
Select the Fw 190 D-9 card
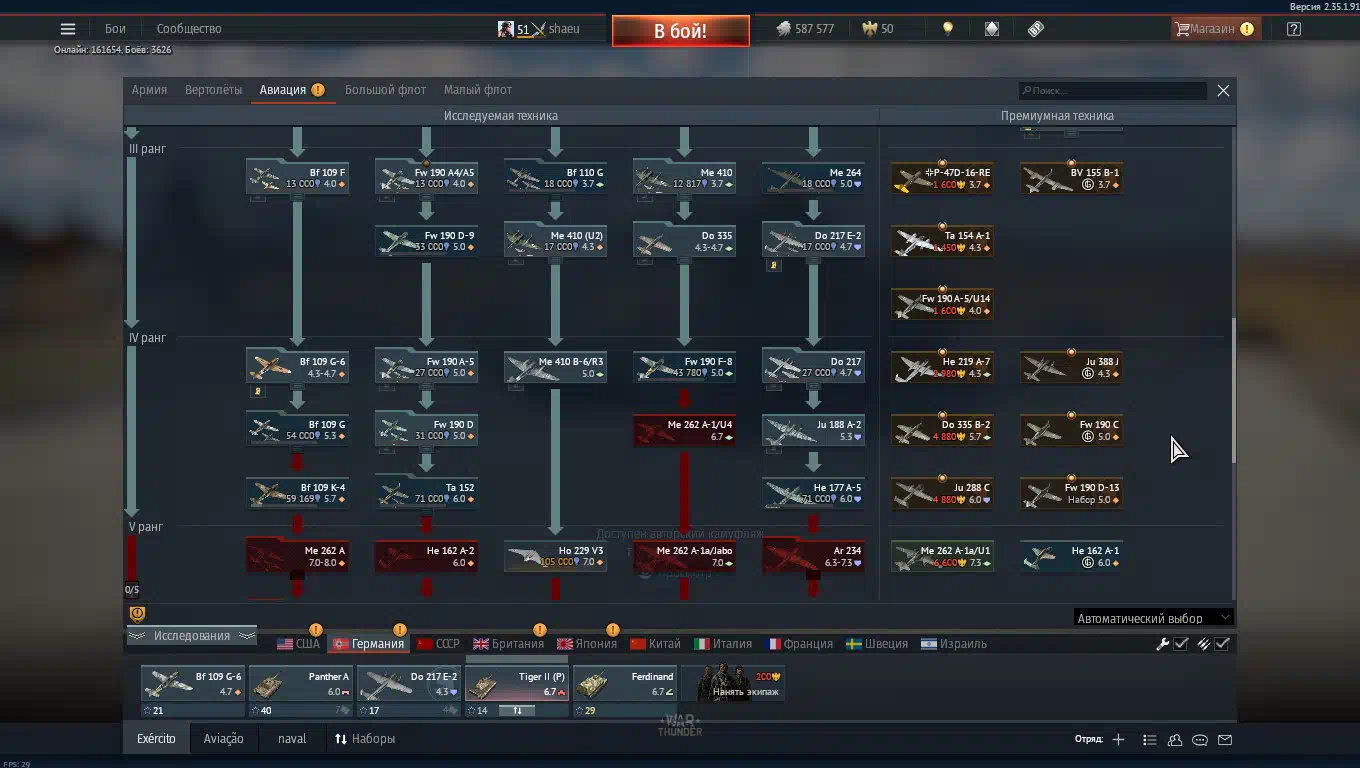pyautogui.click(x=427, y=241)
